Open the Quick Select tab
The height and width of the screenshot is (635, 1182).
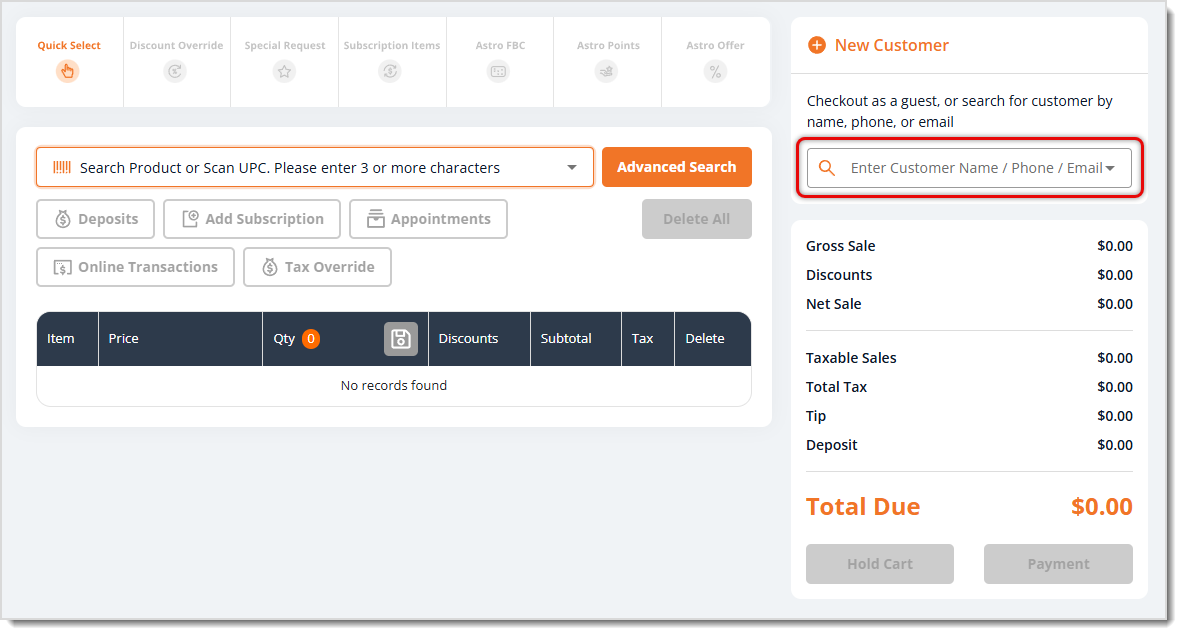(x=69, y=61)
